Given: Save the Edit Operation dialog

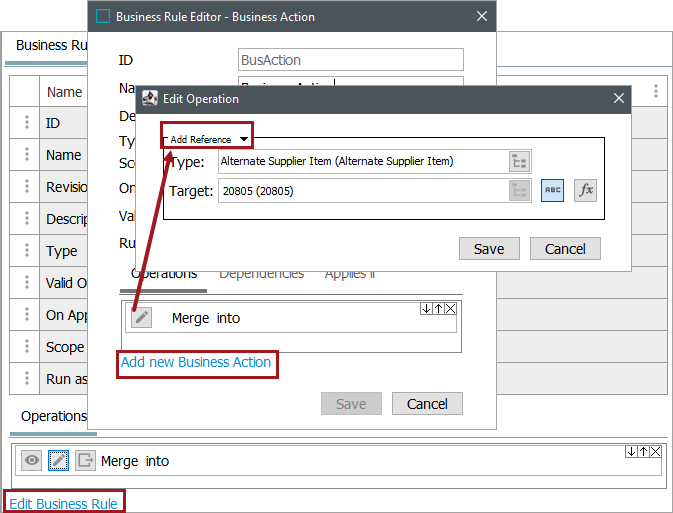Looking at the screenshot, I should [489, 249].
